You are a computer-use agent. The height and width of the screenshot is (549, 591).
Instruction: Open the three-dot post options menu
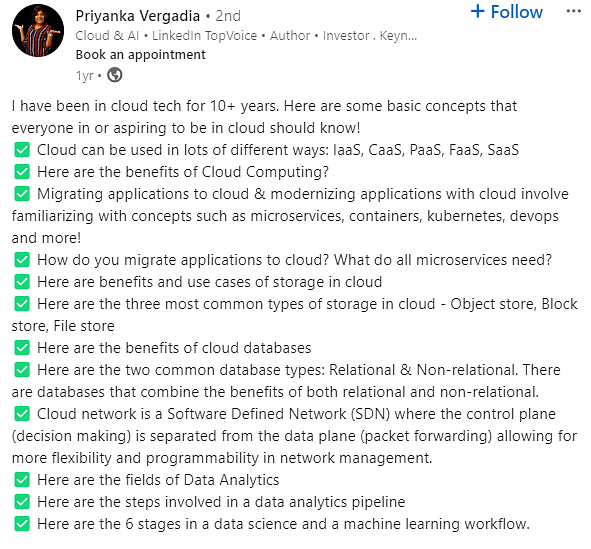tap(573, 11)
